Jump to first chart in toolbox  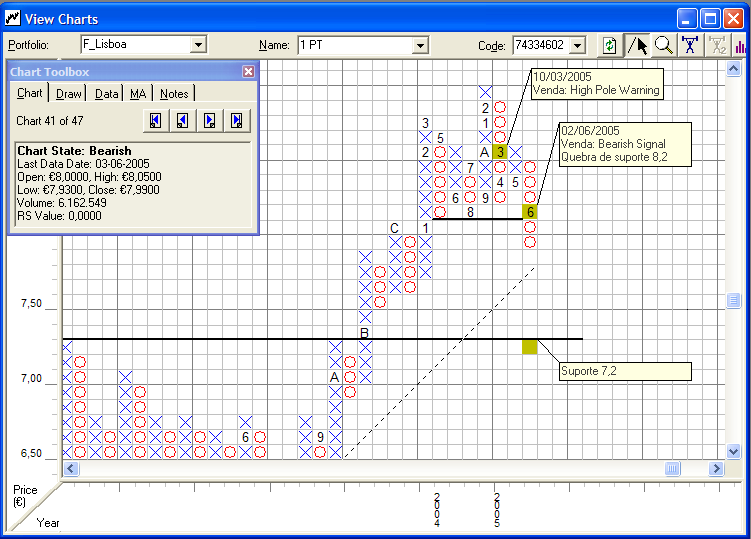[x=156, y=120]
